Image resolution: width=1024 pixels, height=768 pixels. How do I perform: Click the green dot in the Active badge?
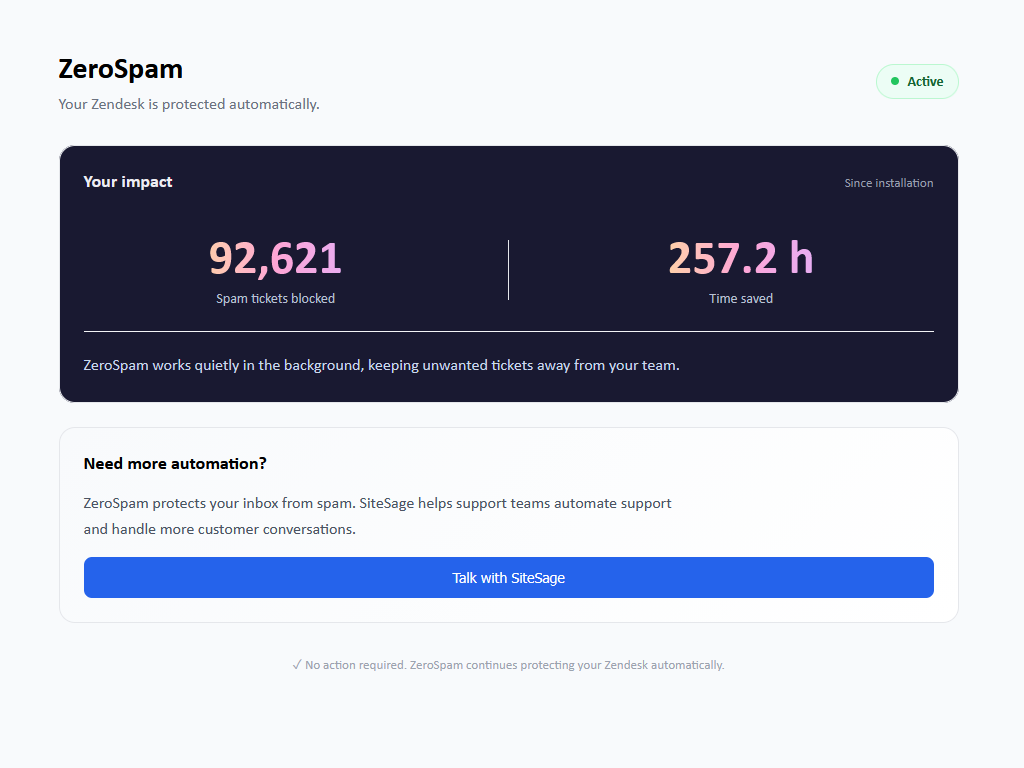click(x=895, y=81)
